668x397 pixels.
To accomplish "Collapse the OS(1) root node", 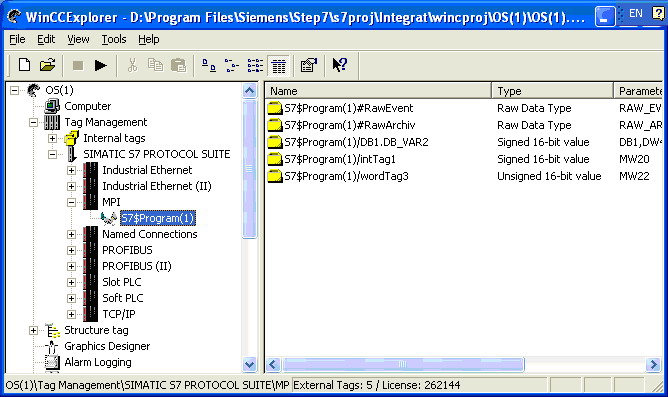I will (14, 90).
